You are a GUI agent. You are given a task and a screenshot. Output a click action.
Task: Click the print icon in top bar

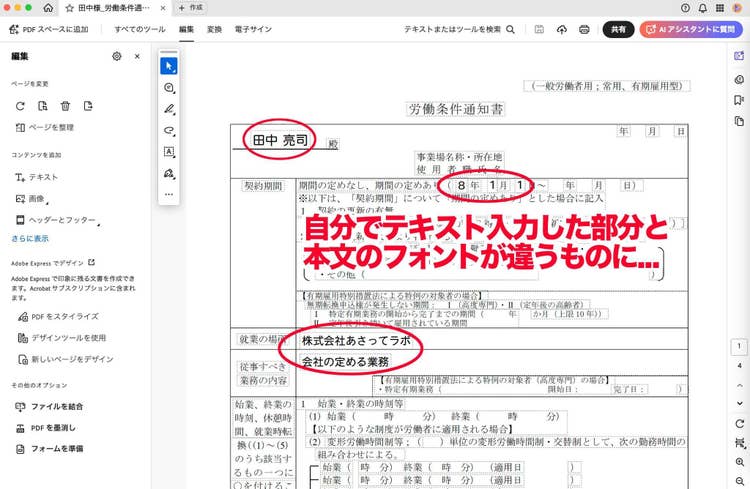click(584, 30)
